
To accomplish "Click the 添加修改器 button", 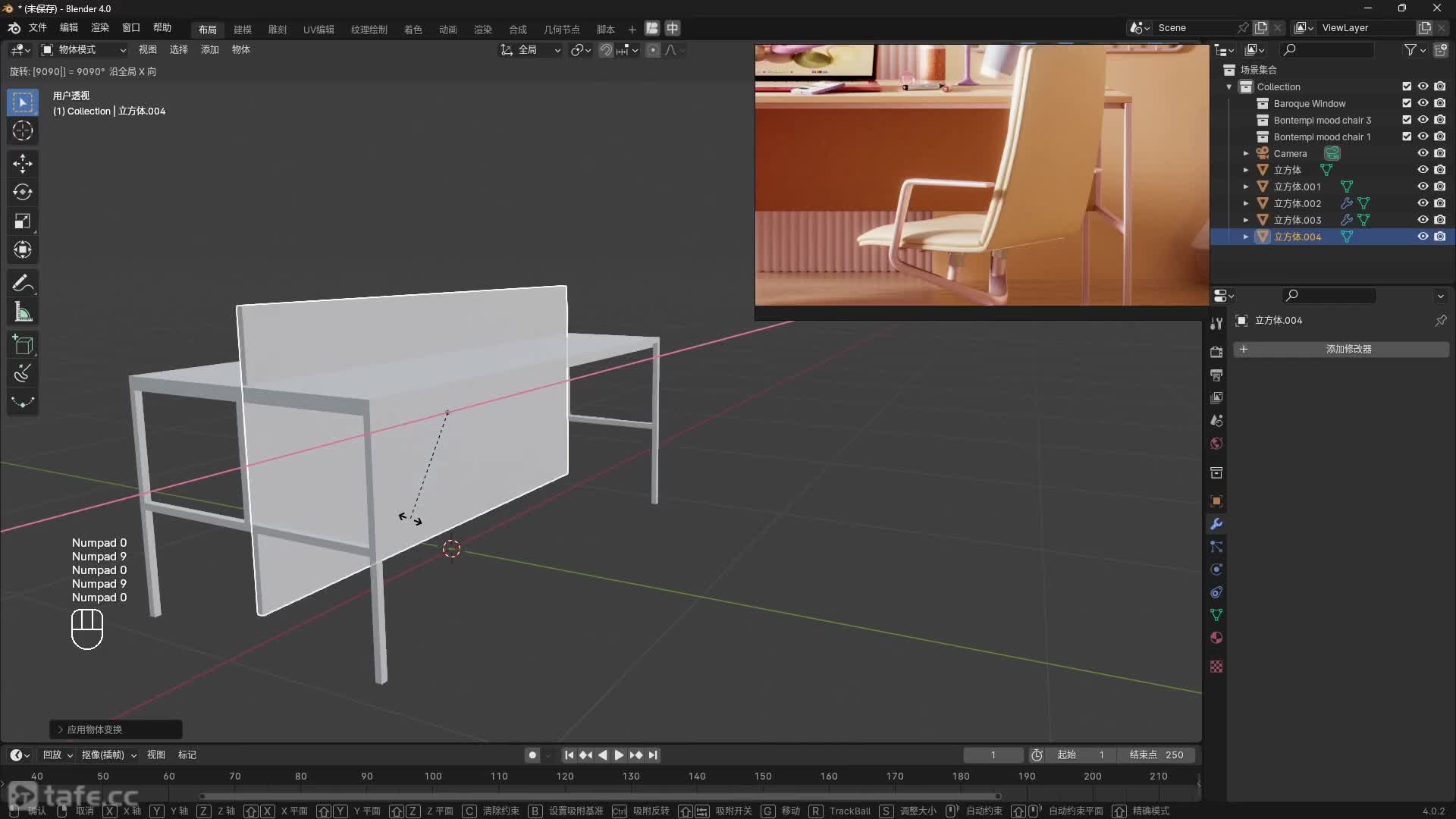I will tap(1341, 350).
